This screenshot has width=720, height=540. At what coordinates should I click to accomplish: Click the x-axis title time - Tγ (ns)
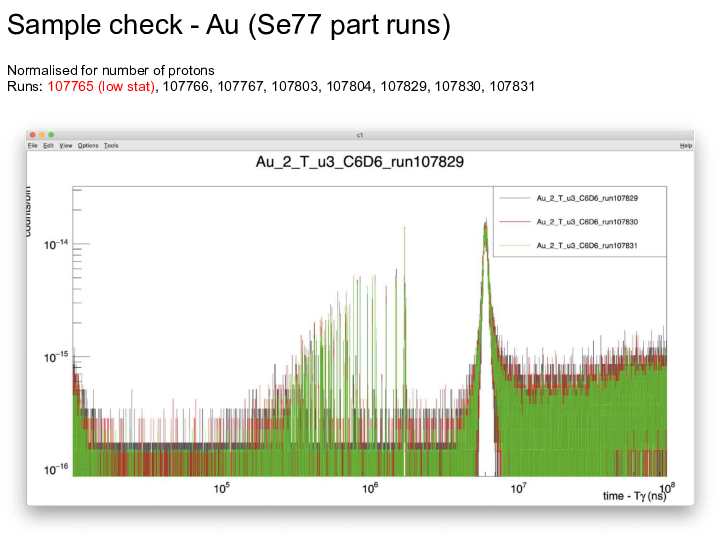point(634,497)
